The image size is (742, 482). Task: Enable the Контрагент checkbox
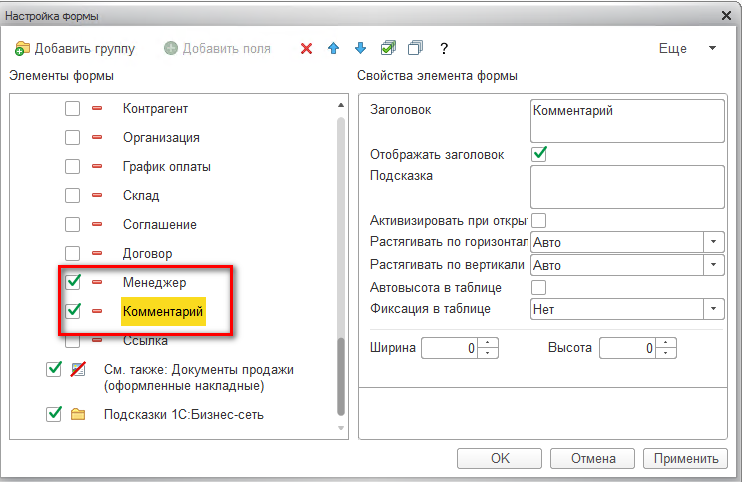coord(72,108)
